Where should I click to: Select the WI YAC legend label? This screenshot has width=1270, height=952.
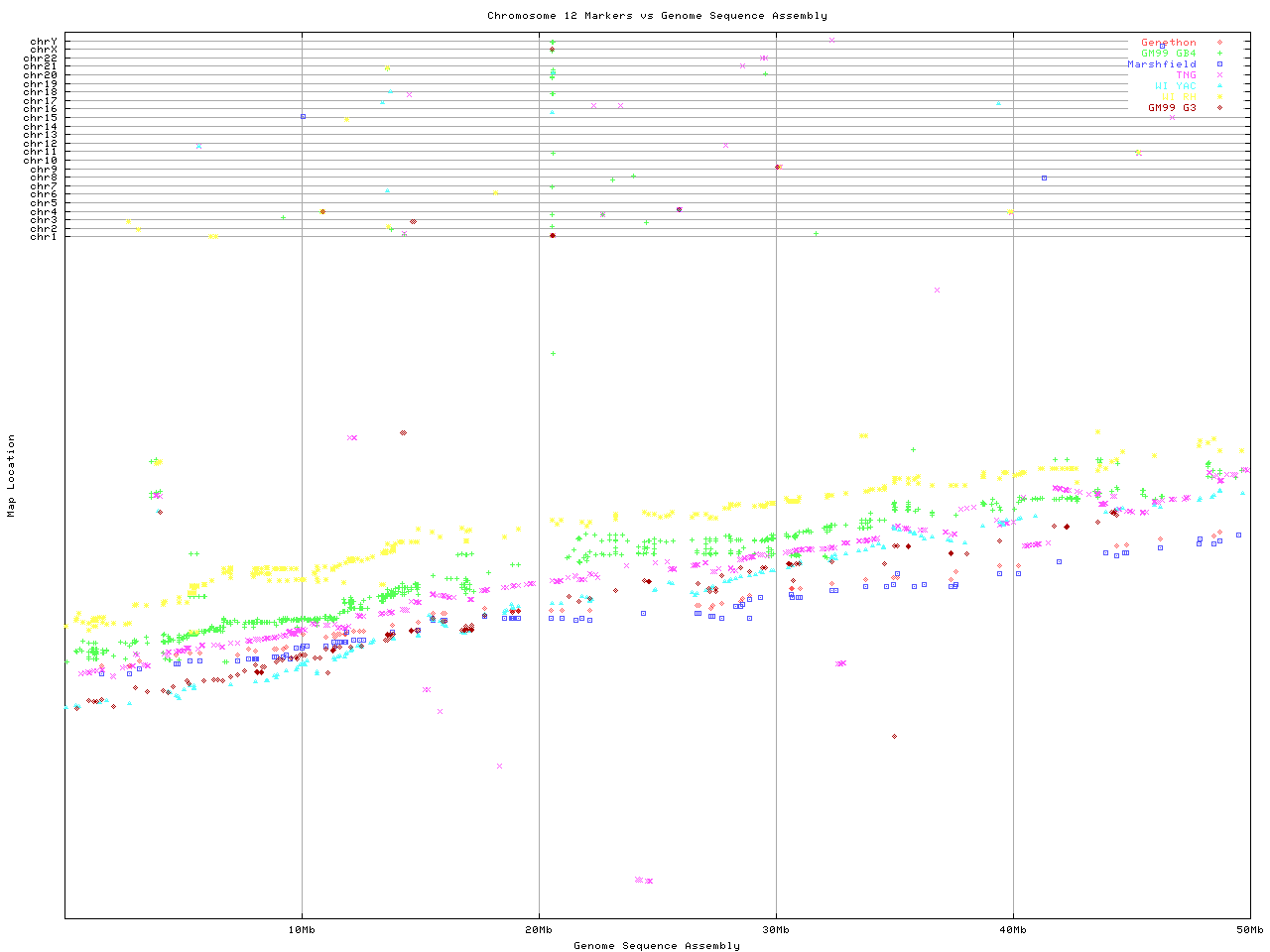(1175, 86)
